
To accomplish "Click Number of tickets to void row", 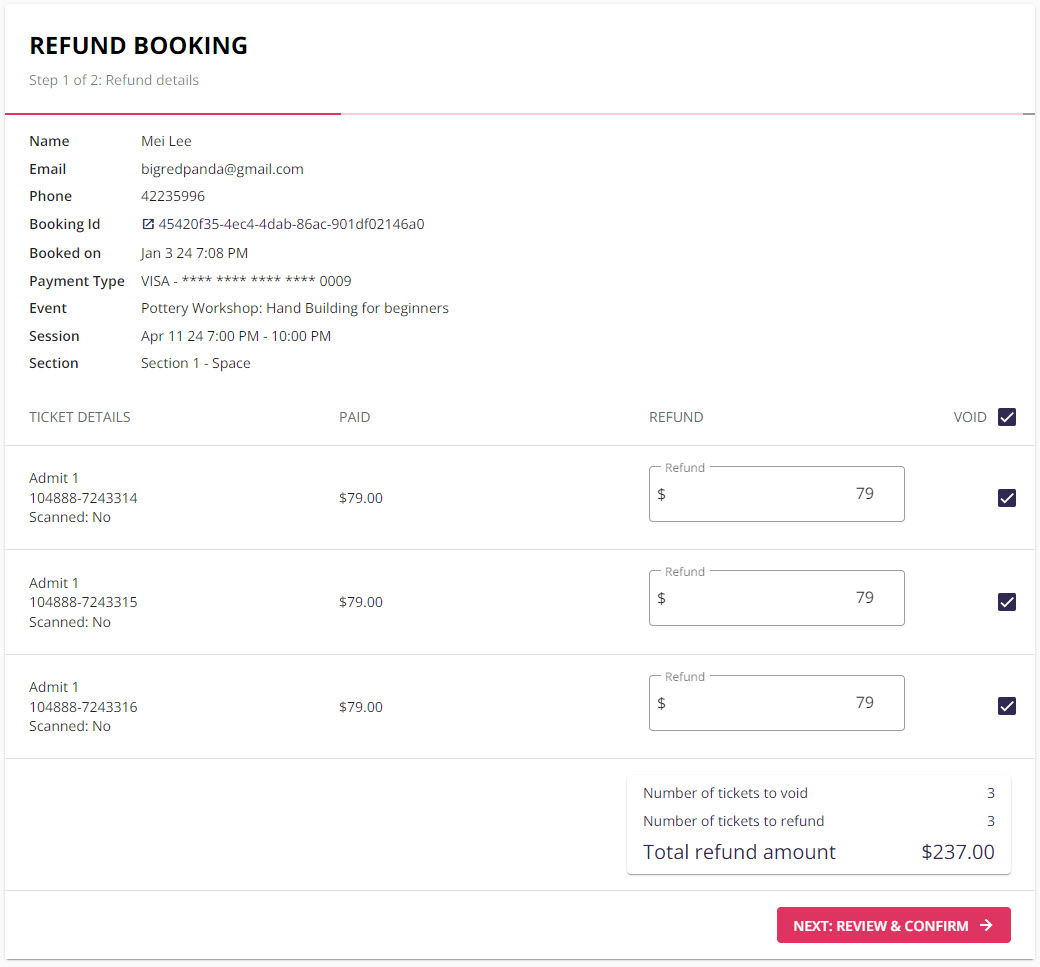I will click(x=818, y=793).
